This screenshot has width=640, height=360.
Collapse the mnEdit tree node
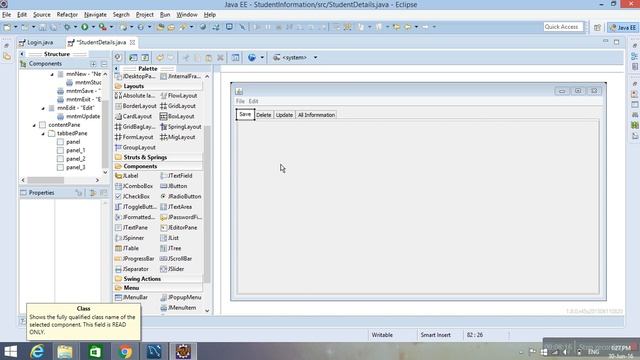[43, 108]
